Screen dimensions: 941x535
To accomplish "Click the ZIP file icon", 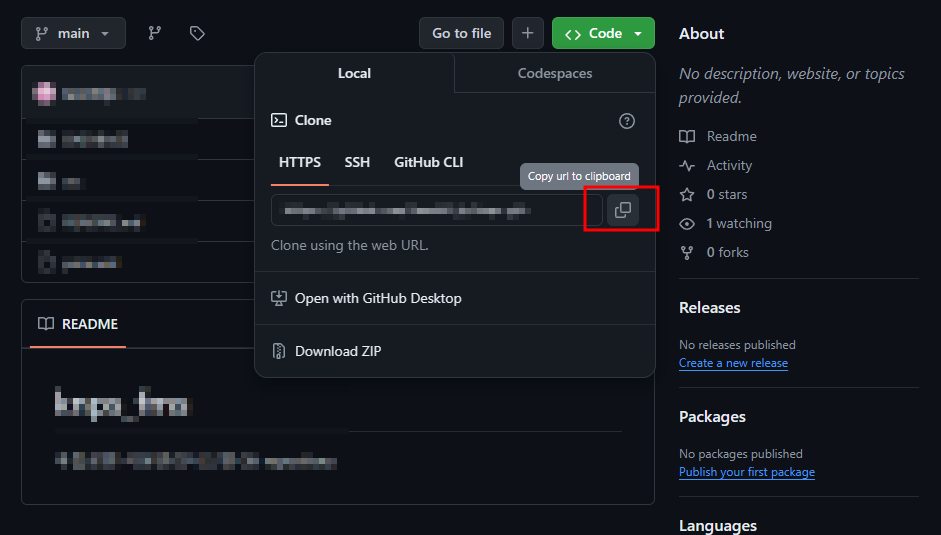I will point(278,351).
